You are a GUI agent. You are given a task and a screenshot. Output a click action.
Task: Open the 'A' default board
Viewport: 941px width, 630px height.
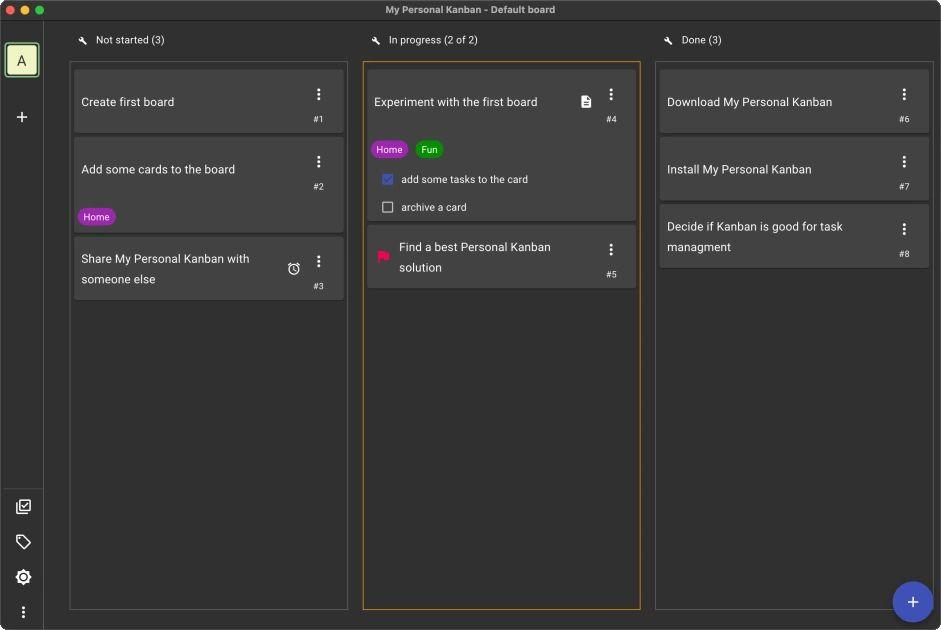[x=22, y=60]
